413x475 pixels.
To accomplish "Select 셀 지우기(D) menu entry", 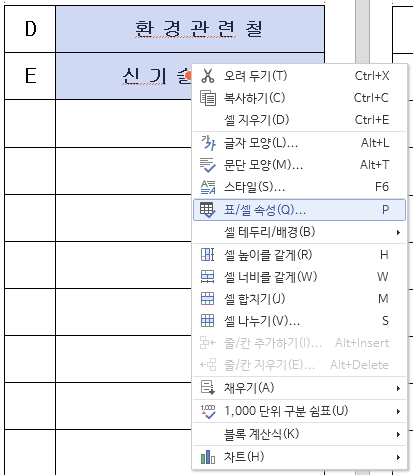I will (x=299, y=120).
